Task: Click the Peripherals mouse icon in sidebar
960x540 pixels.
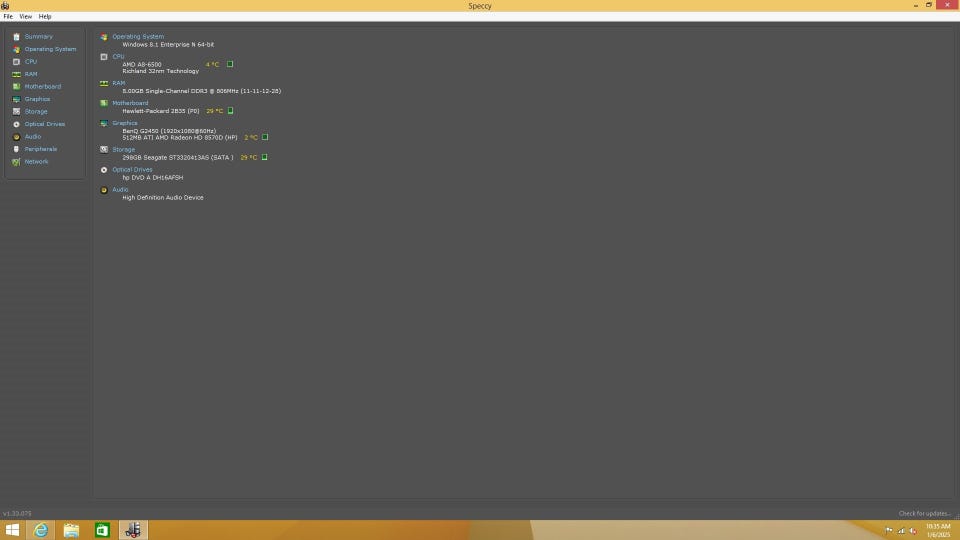Action: 17,149
